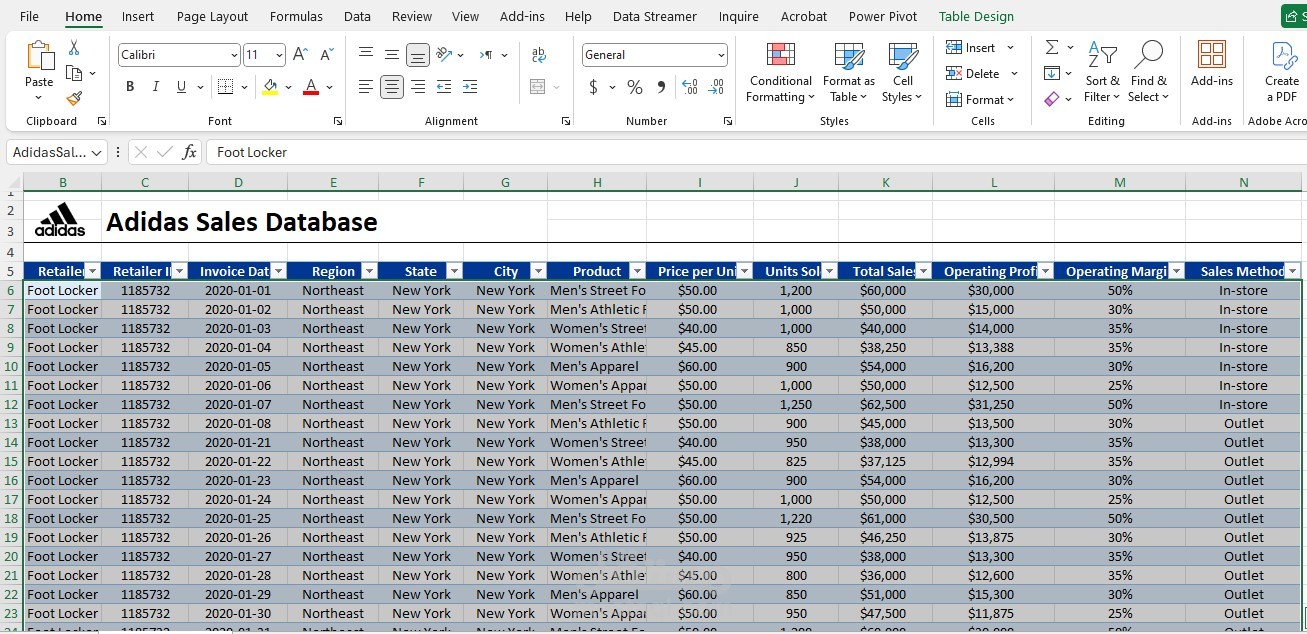Open the General number format dropdown

[721, 55]
